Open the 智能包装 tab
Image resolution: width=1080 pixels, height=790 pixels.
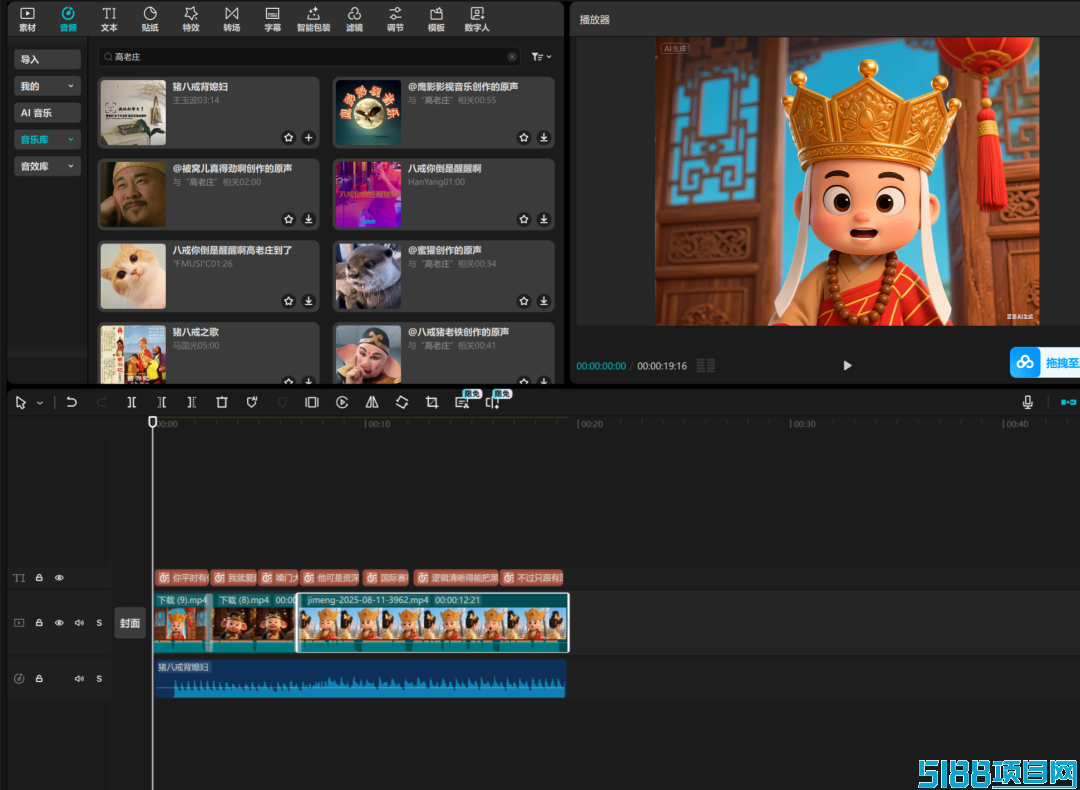coord(313,19)
